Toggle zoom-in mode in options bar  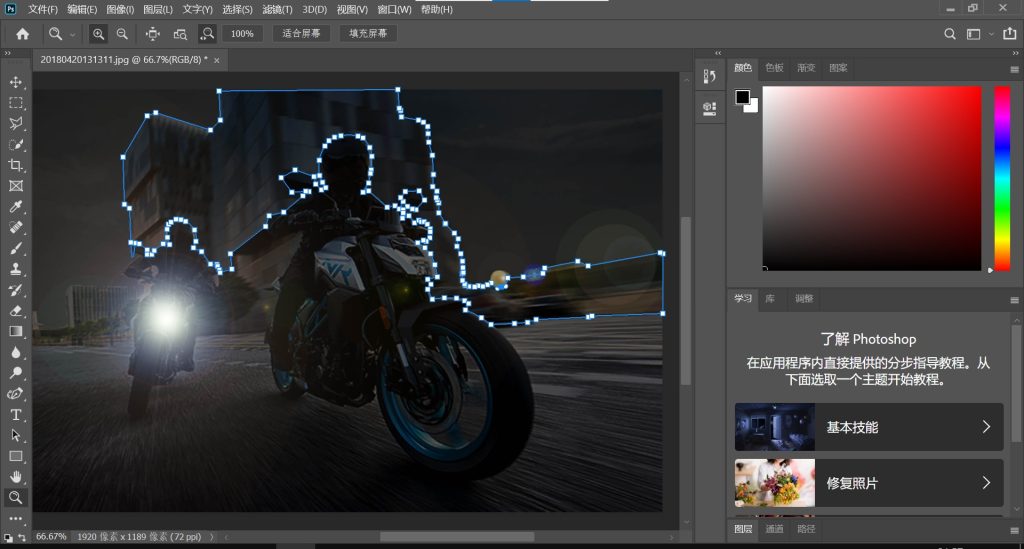[98, 34]
